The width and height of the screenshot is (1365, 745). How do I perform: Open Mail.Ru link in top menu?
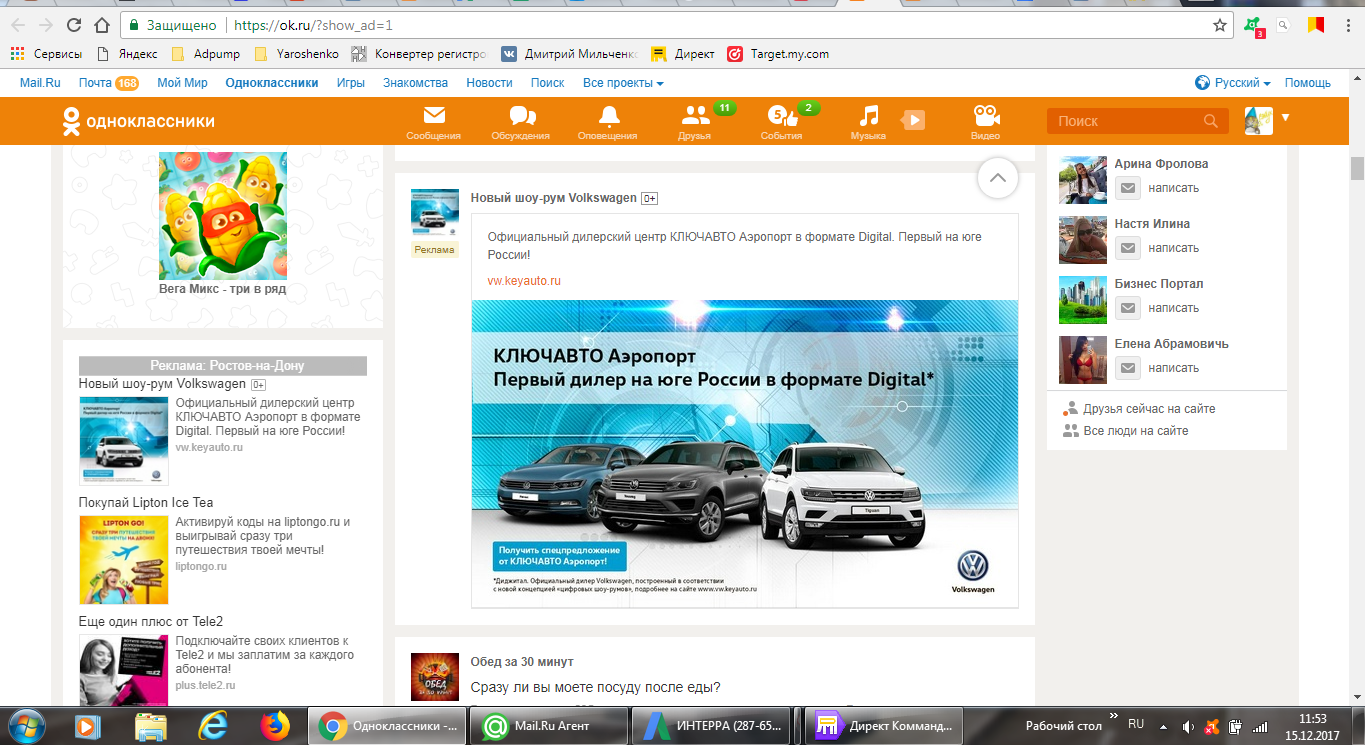click(x=40, y=83)
